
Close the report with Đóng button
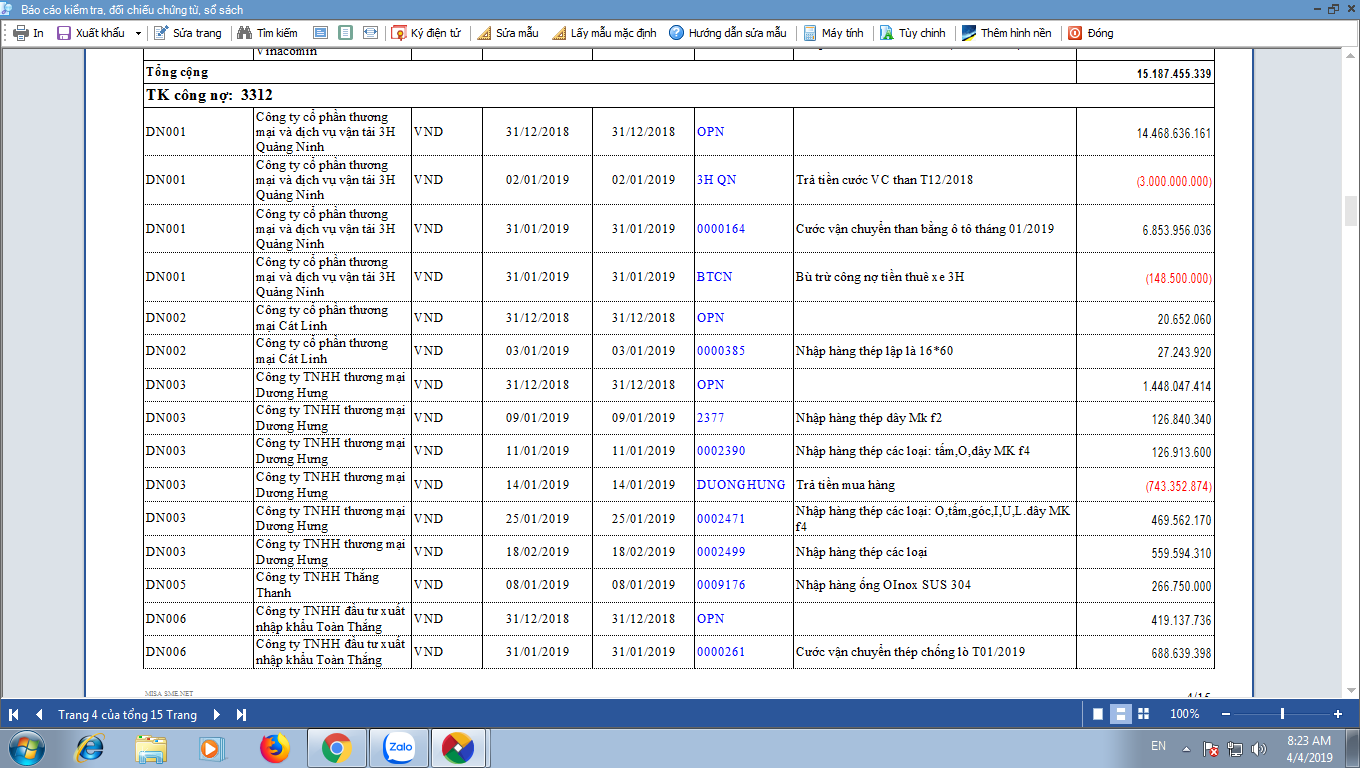(x=1090, y=33)
